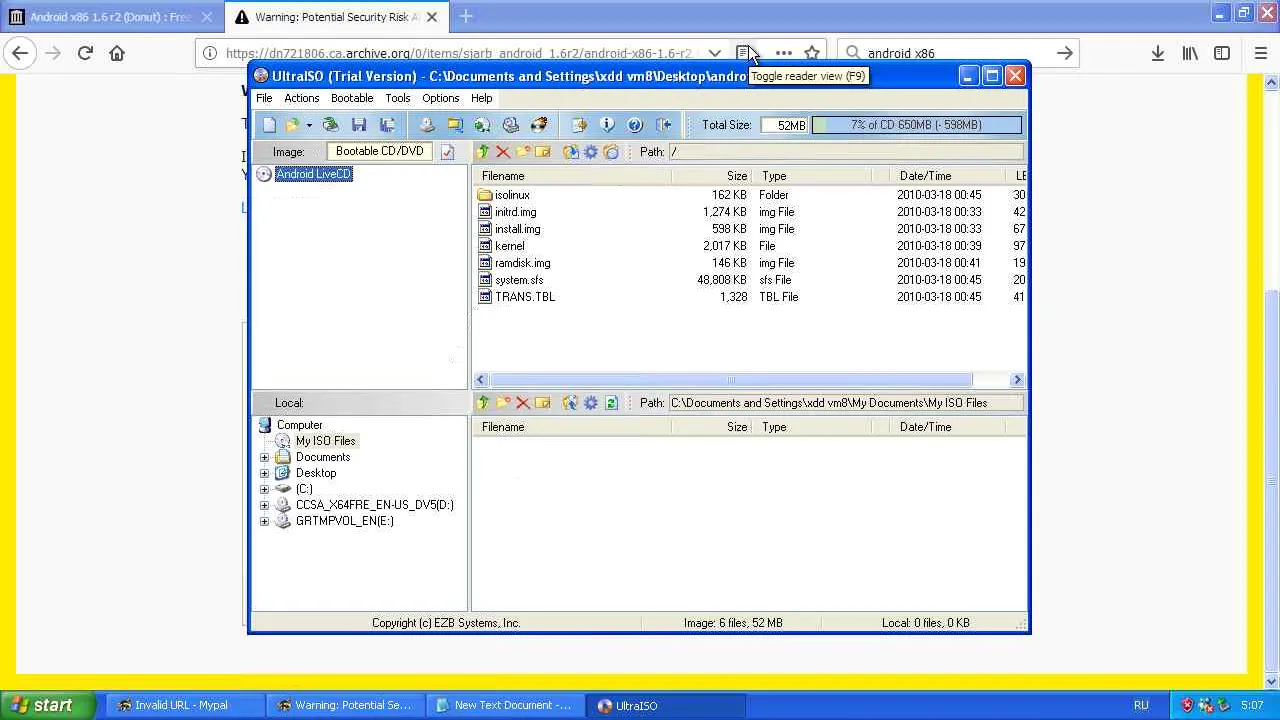Screen dimensions: 1280x720
Task: Select the isolinux folder
Action: point(512,195)
